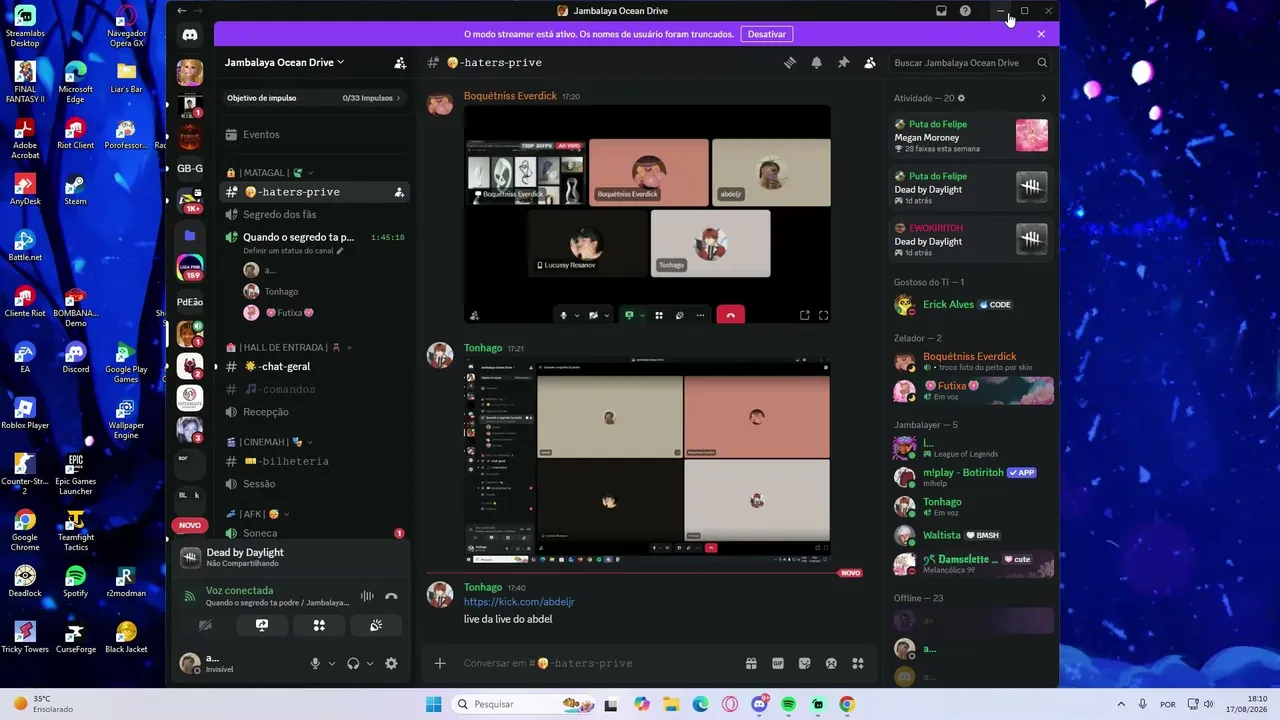This screenshot has height=720, width=1280.
Task: Create invite for haters-prive channel
Action: click(x=399, y=192)
